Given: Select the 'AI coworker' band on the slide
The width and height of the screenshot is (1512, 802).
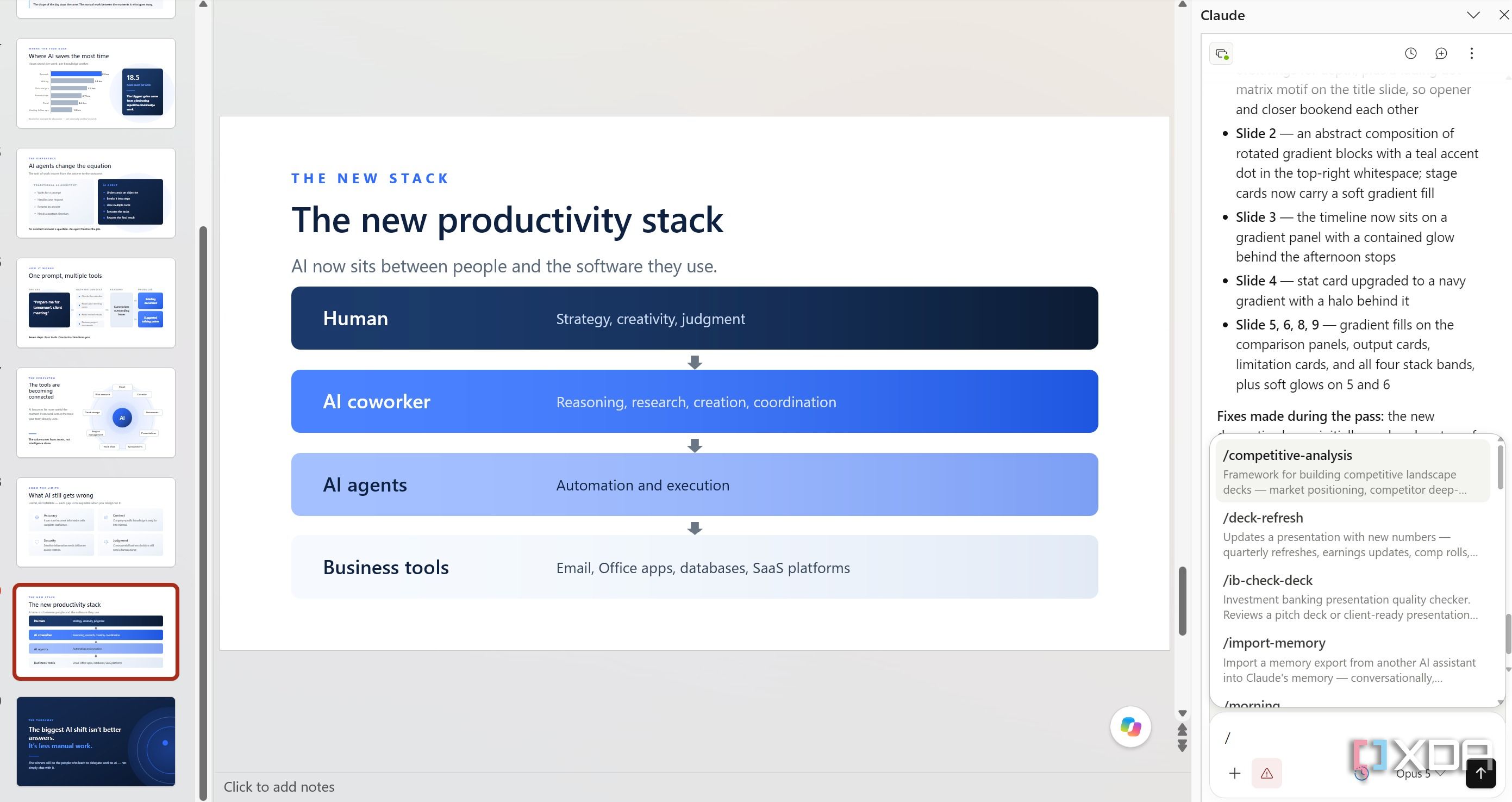Looking at the screenshot, I should (695, 402).
